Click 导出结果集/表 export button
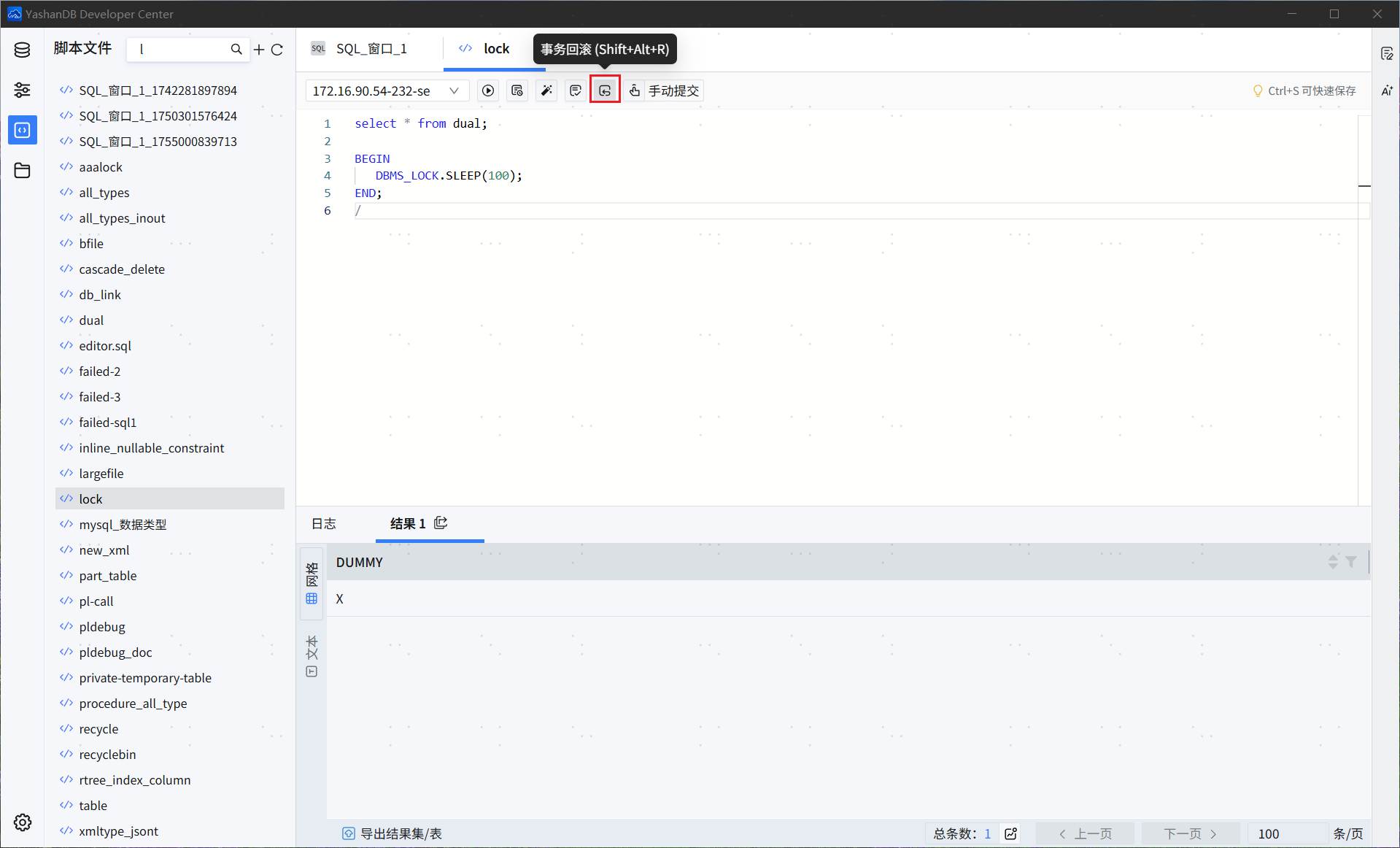The width and height of the screenshot is (1400, 848). coord(392,833)
